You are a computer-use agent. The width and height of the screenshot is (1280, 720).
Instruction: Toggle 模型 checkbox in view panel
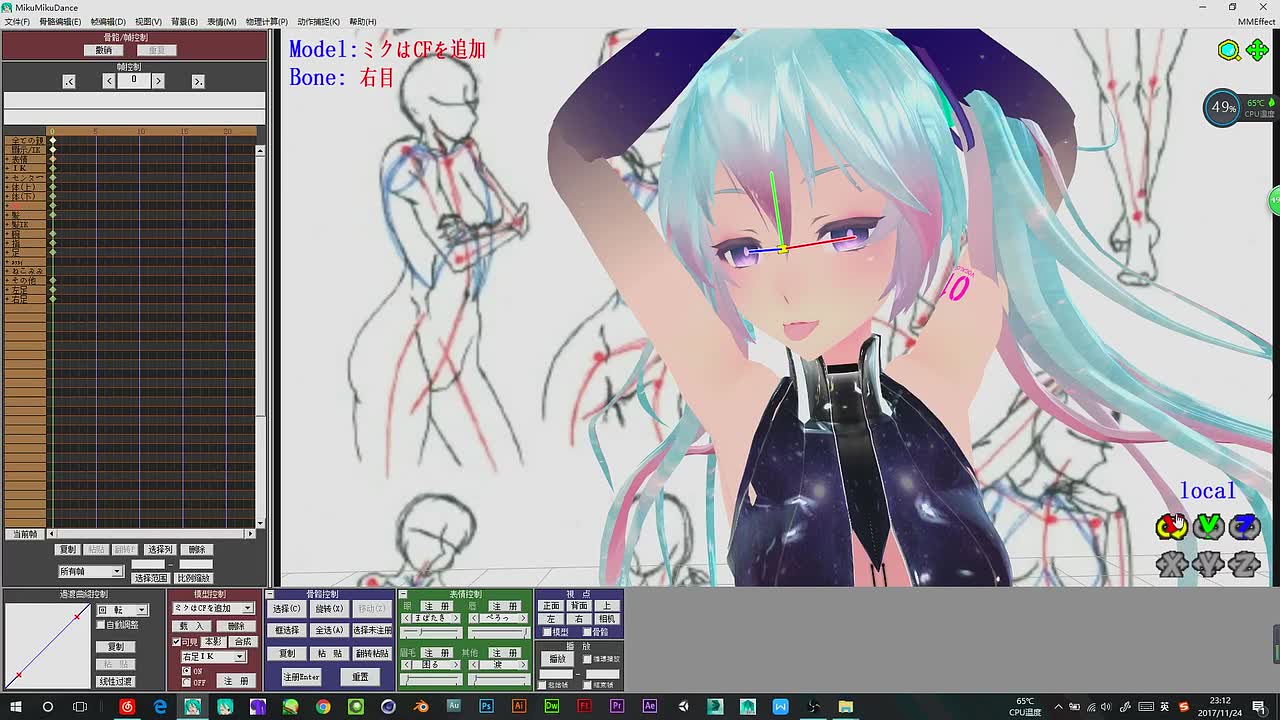pos(546,632)
